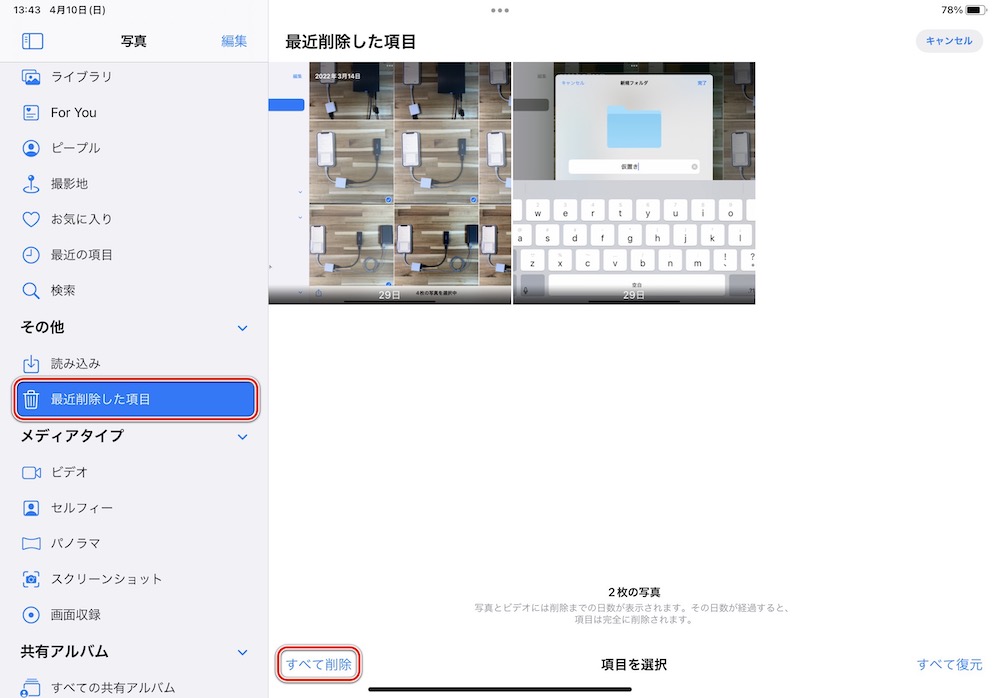This screenshot has width=1000, height=698.
Task: Click the Screenshots camera-frame icon
Action: click(31, 579)
